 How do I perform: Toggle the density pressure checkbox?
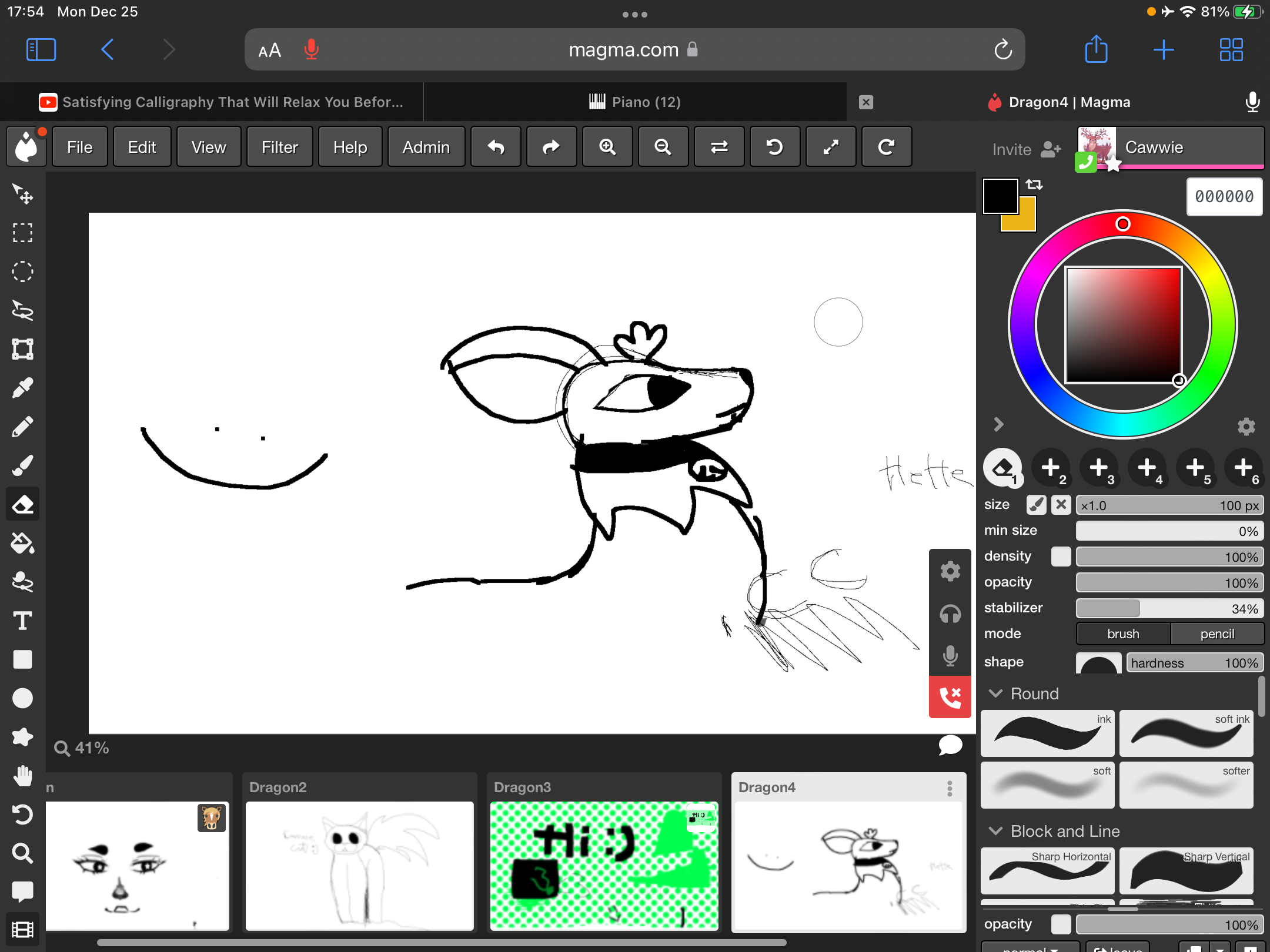(1061, 557)
